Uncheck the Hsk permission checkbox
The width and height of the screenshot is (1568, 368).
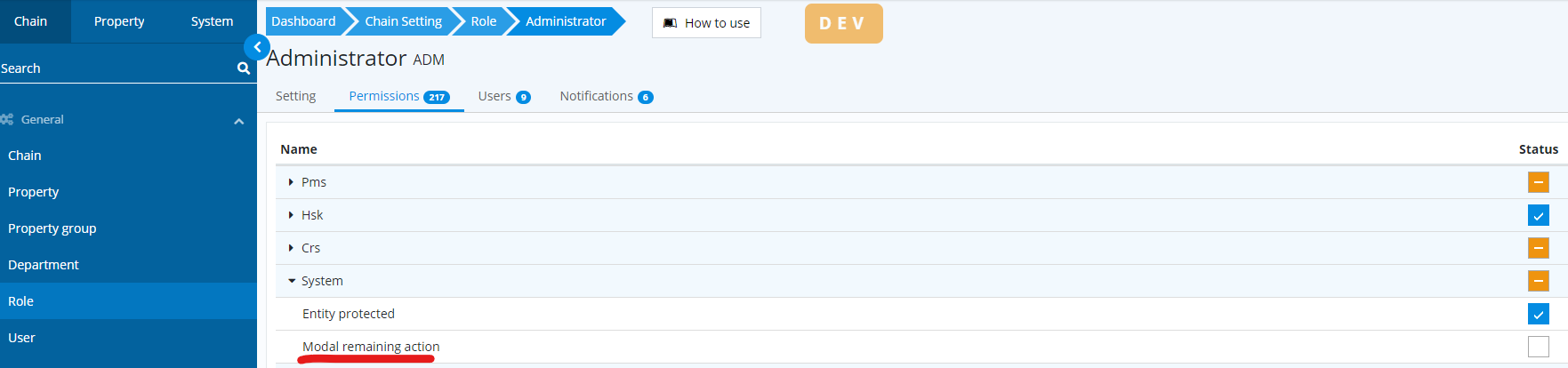click(x=1538, y=215)
